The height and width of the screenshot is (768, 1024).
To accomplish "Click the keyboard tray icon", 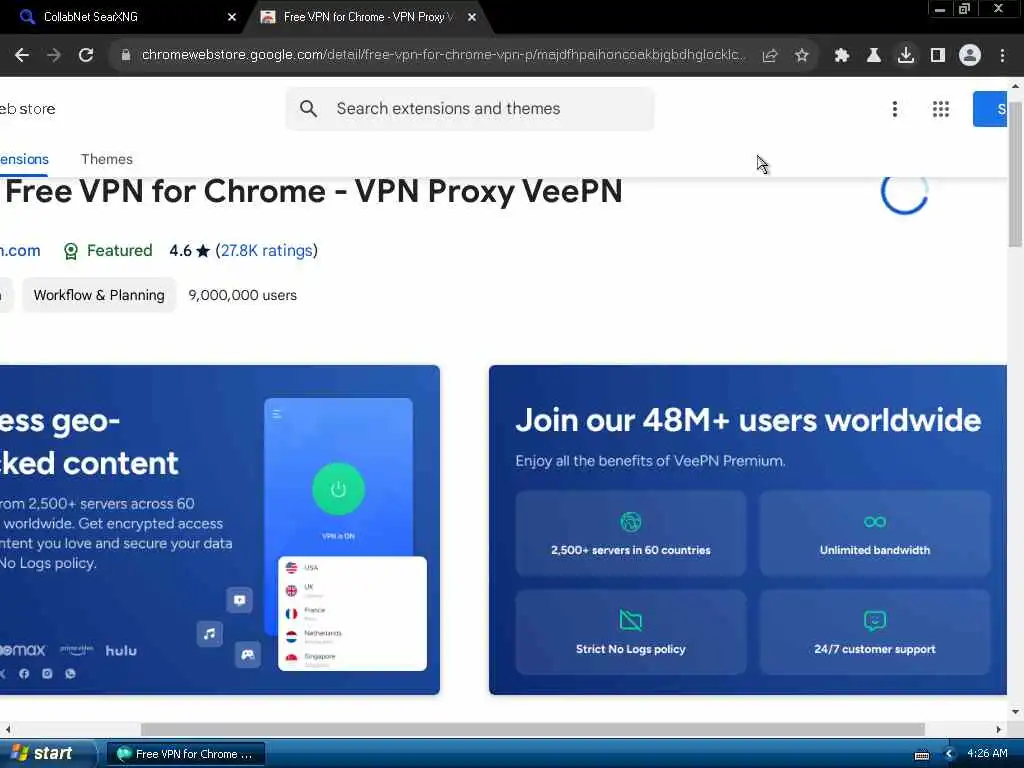I will click(x=921, y=754).
